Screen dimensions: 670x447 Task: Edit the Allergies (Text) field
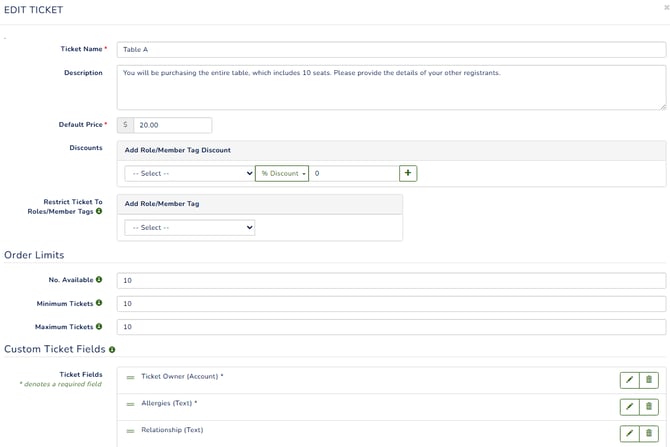[x=629, y=407]
